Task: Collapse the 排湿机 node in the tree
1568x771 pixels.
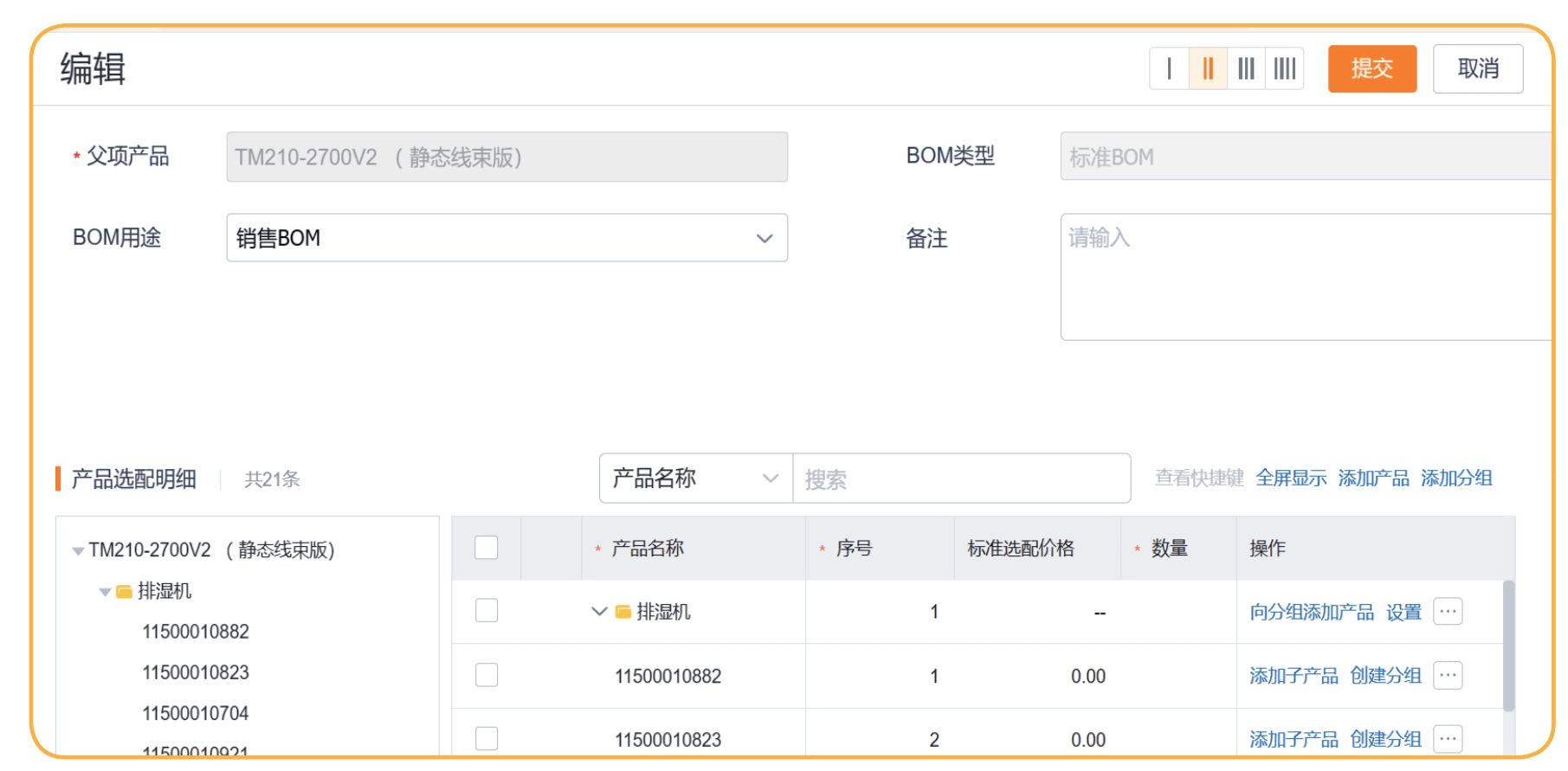Action: [105, 592]
